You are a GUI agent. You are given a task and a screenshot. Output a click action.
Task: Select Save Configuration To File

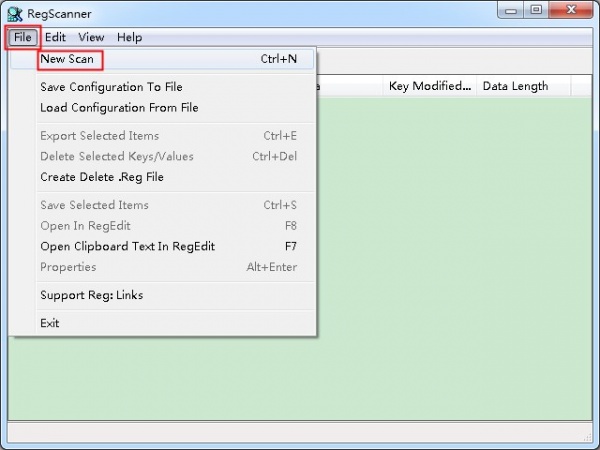(x=162, y=87)
